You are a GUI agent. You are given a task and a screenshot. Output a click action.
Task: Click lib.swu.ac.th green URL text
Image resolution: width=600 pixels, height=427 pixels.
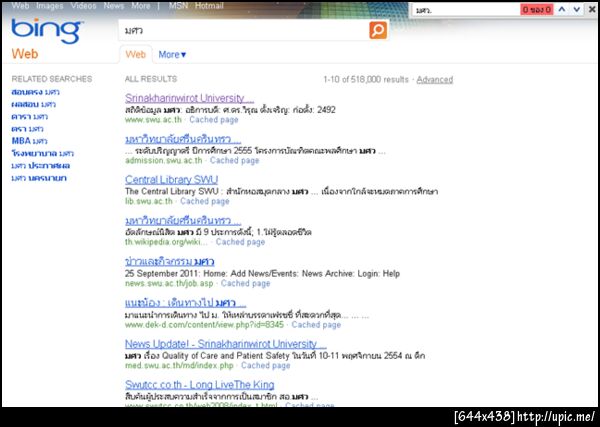(x=149, y=201)
